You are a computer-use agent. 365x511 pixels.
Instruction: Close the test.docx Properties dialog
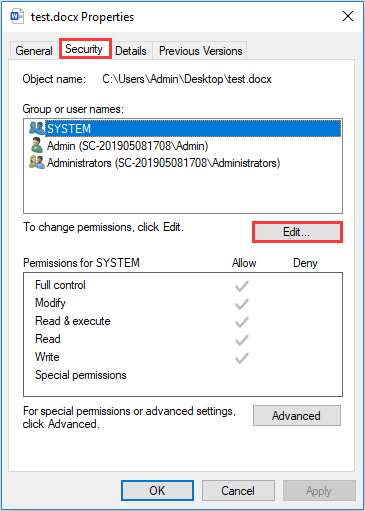[x=348, y=16]
